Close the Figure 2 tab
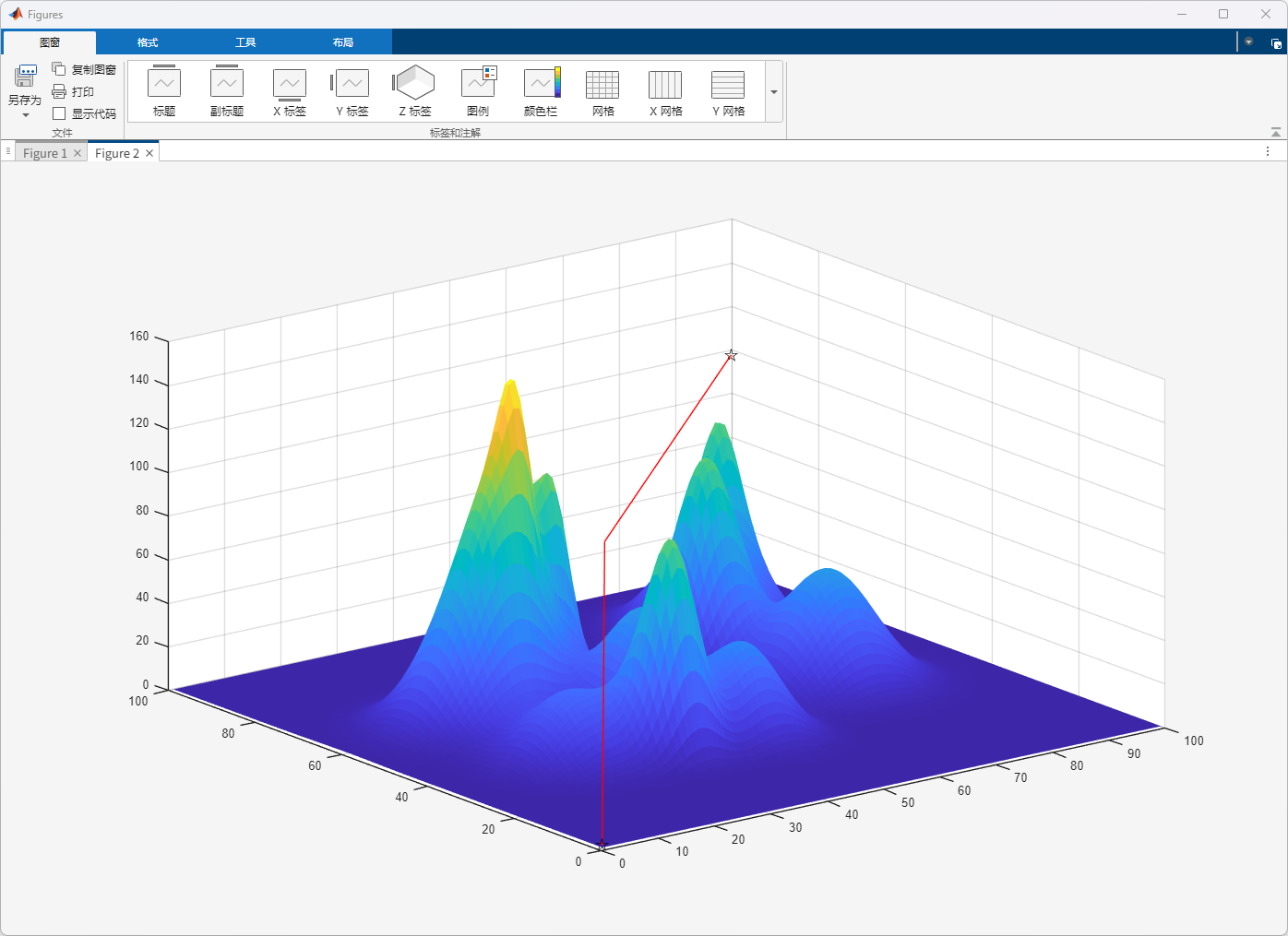 (x=149, y=153)
